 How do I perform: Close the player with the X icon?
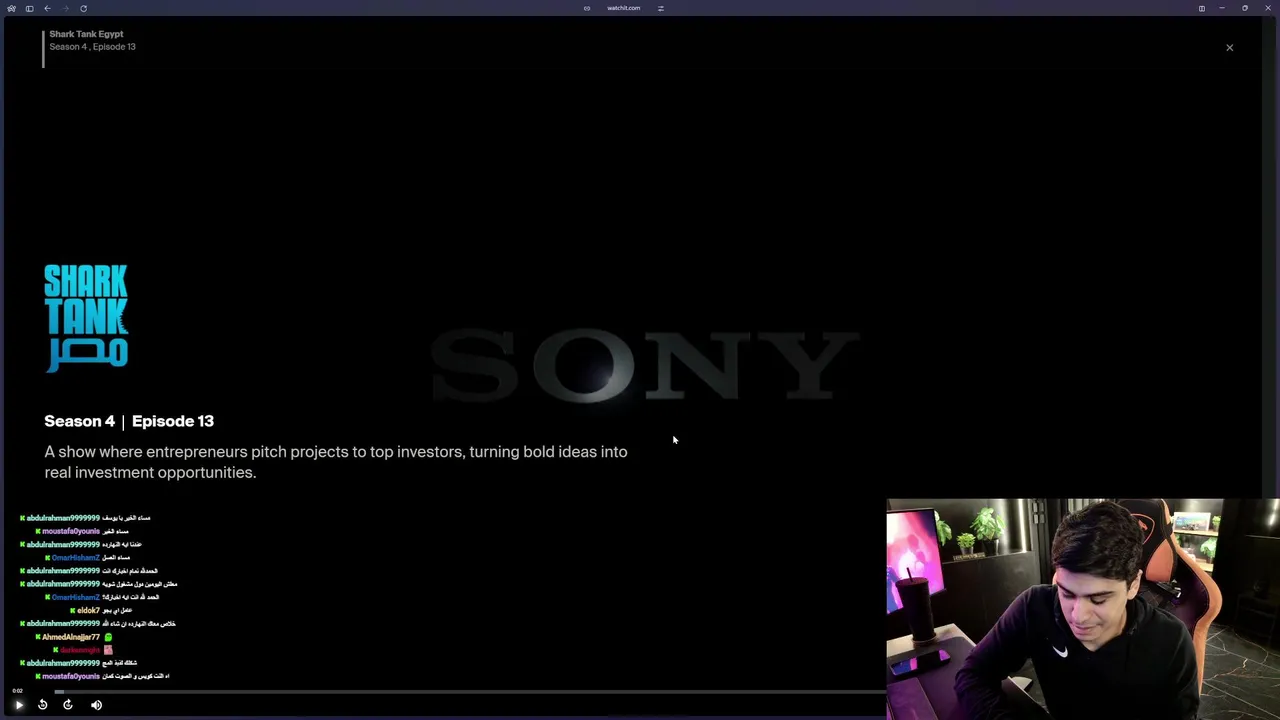[1230, 47]
